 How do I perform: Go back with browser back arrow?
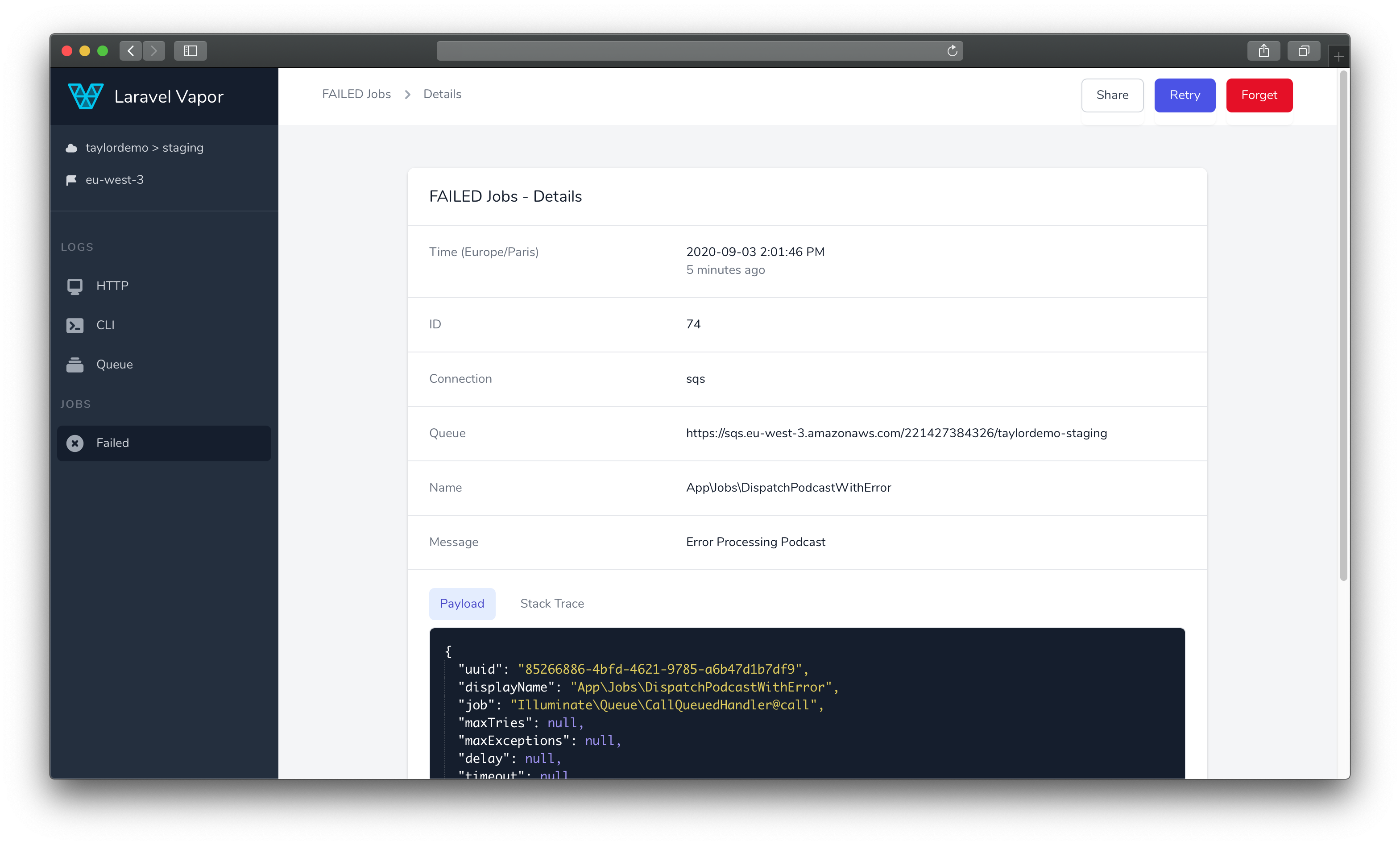click(x=131, y=51)
